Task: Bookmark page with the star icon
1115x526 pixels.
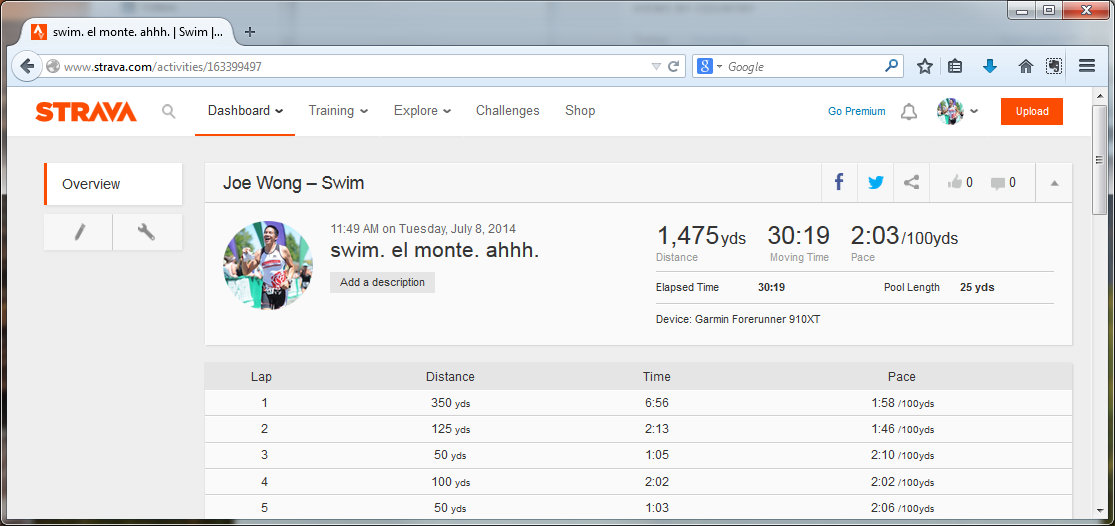Action: coord(925,66)
